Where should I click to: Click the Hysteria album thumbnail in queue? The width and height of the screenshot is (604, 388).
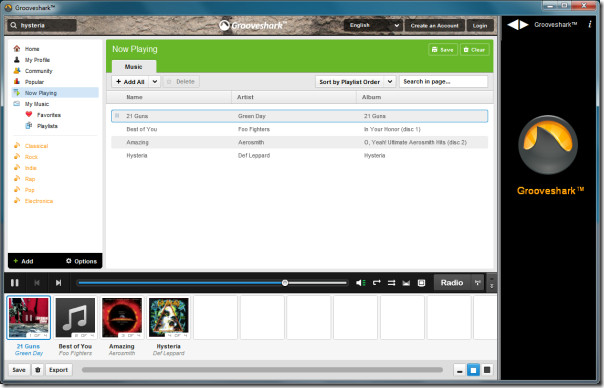[x=169, y=317]
